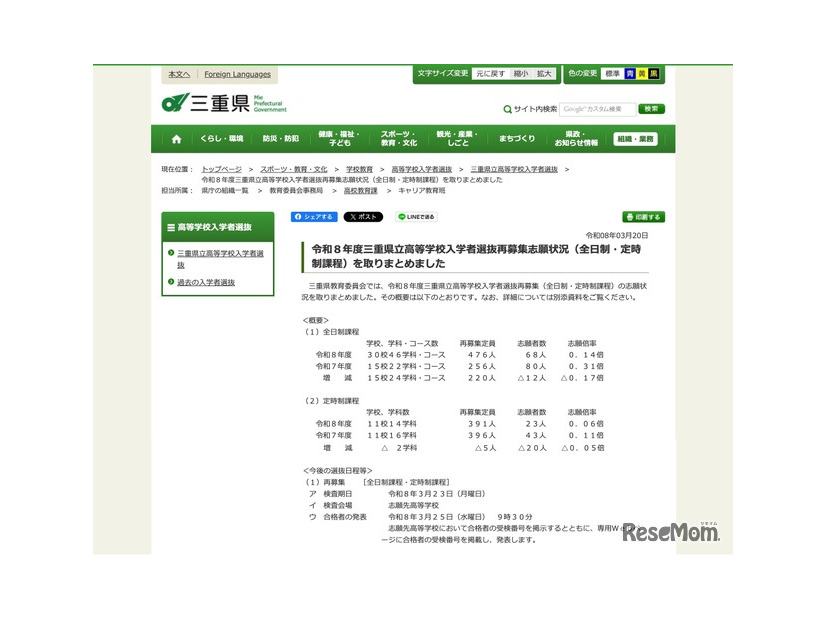Click the home icon in the navigation bar
This screenshot has width=826, height=620.
click(x=177, y=138)
